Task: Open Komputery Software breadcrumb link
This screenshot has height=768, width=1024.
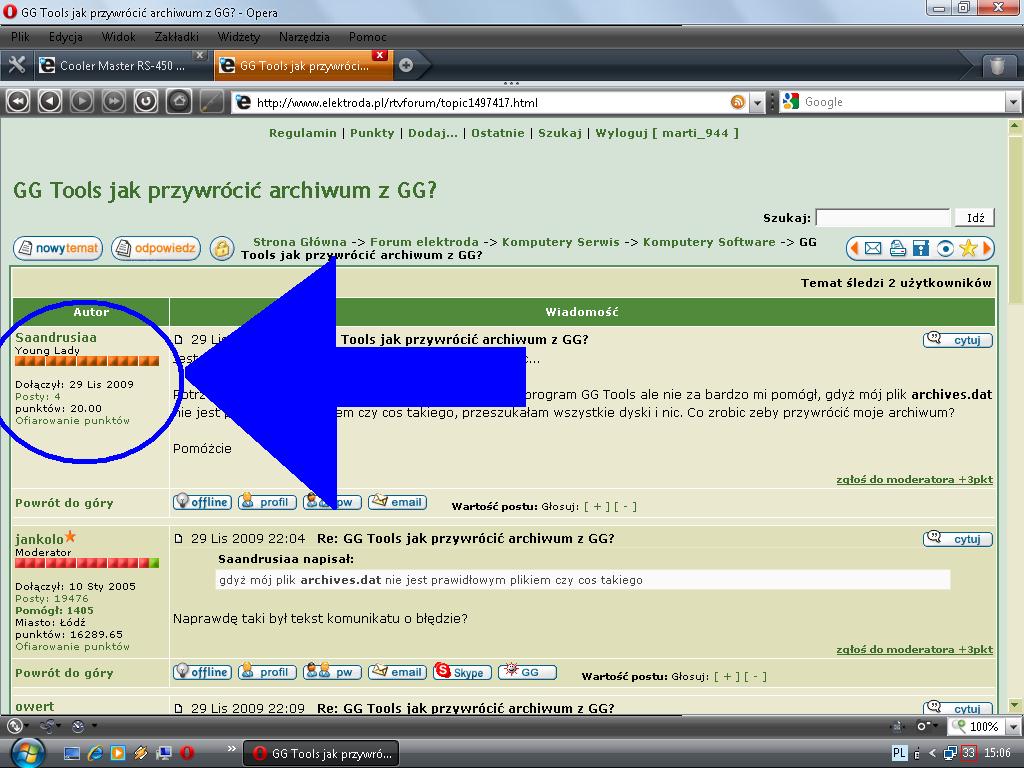Action: [709, 242]
